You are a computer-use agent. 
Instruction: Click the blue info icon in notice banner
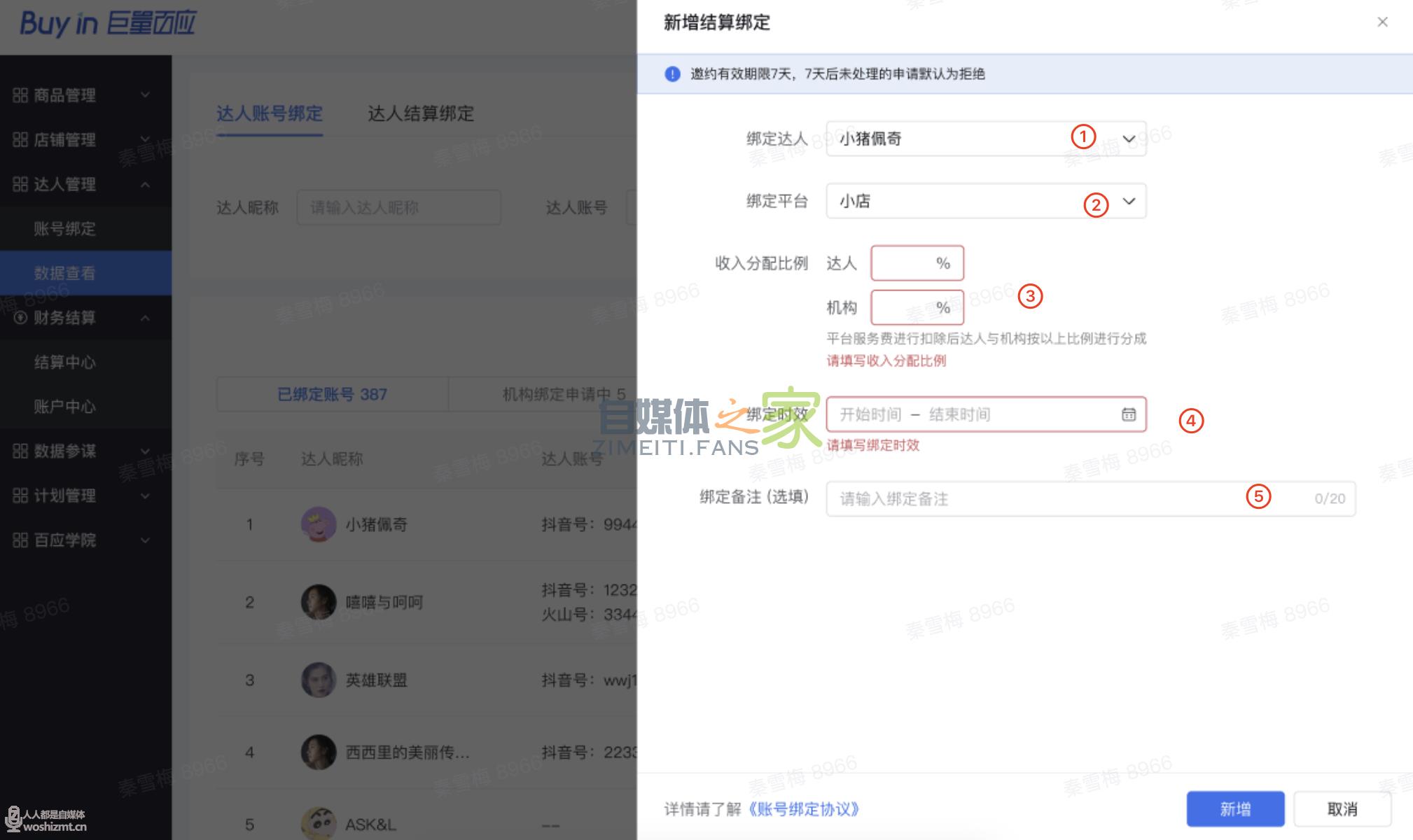coord(672,73)
